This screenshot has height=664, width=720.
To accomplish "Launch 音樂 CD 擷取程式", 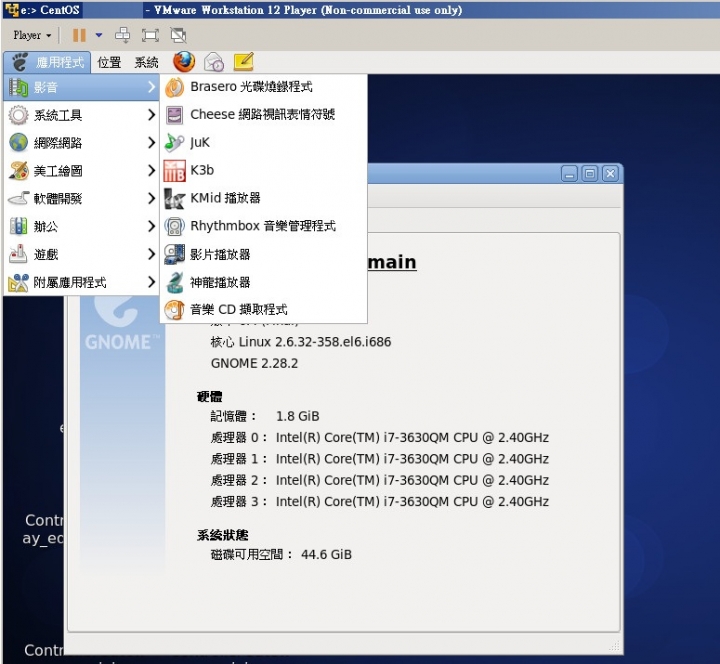I will [x=264, y=309].
